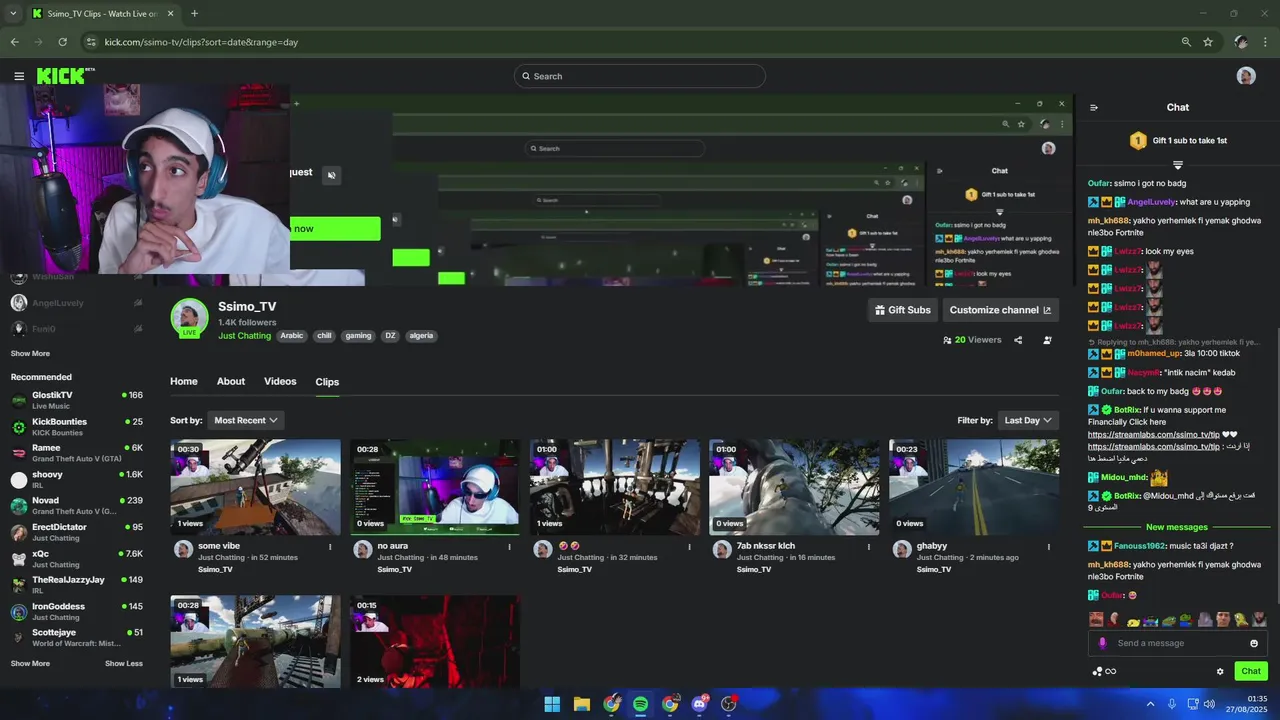Click the user icon beside the share icon

tap(1047, 340)
